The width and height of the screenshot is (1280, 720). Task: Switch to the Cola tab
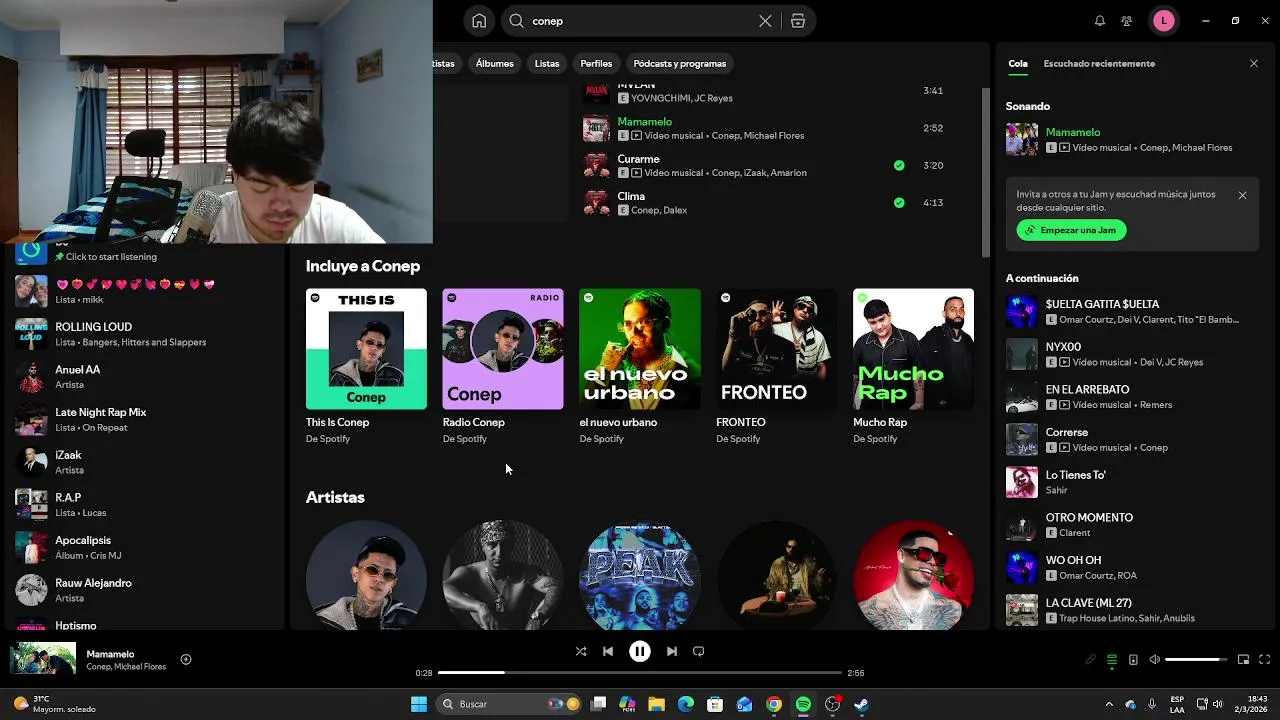point(1018,63)
